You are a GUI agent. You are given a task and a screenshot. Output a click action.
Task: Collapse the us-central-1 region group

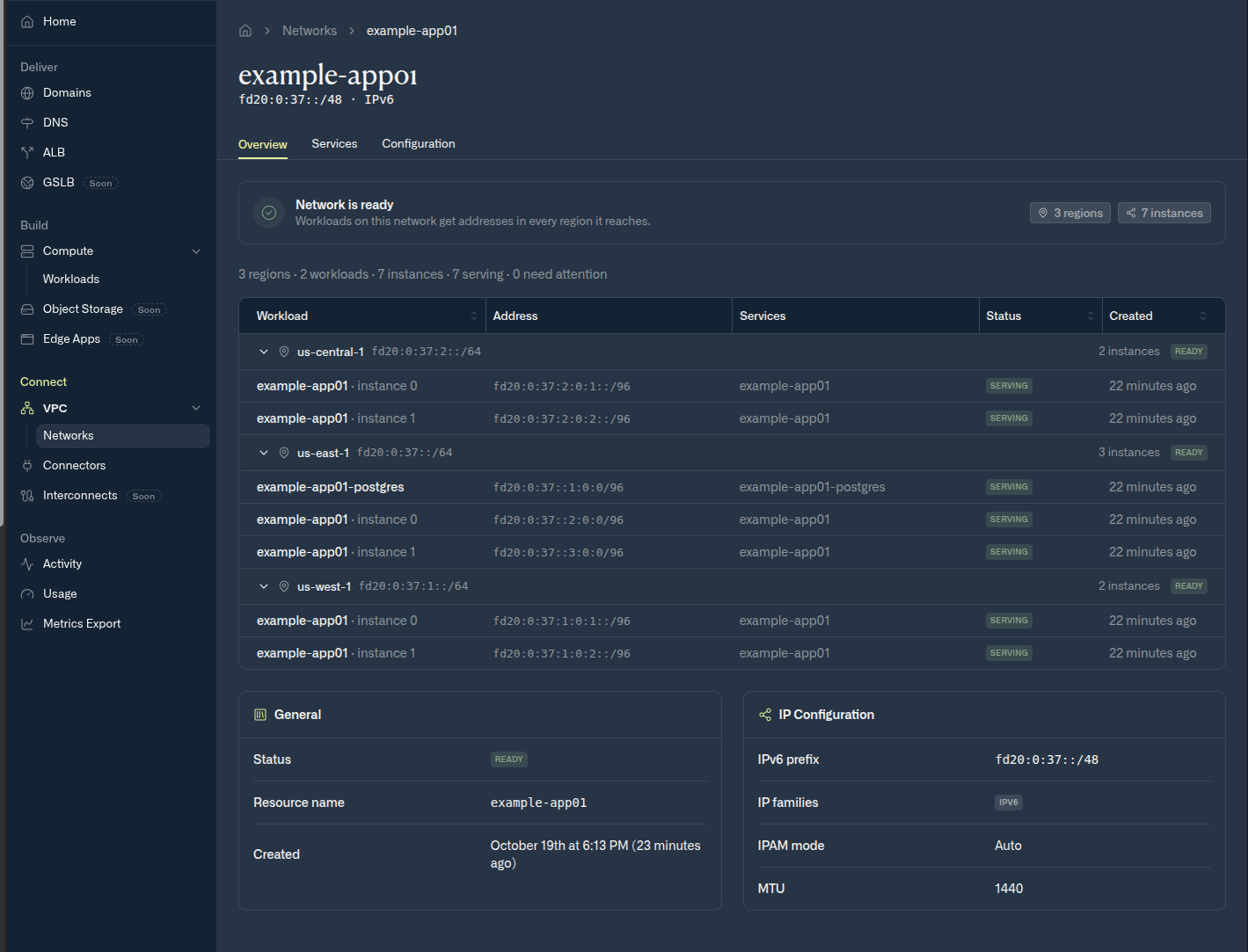(264, 352)
